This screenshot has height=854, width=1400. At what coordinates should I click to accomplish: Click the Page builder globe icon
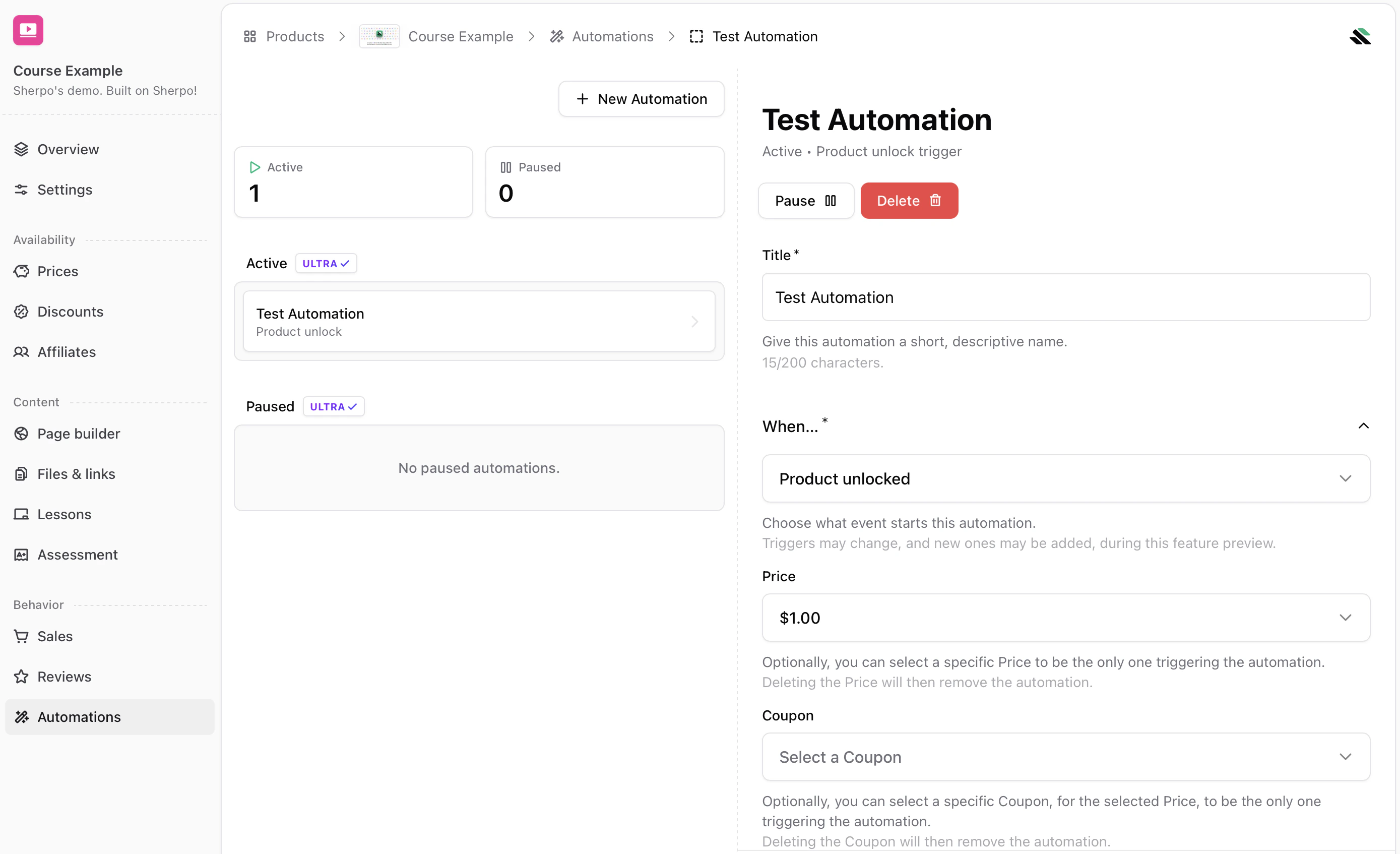click(x=21, y=434)
